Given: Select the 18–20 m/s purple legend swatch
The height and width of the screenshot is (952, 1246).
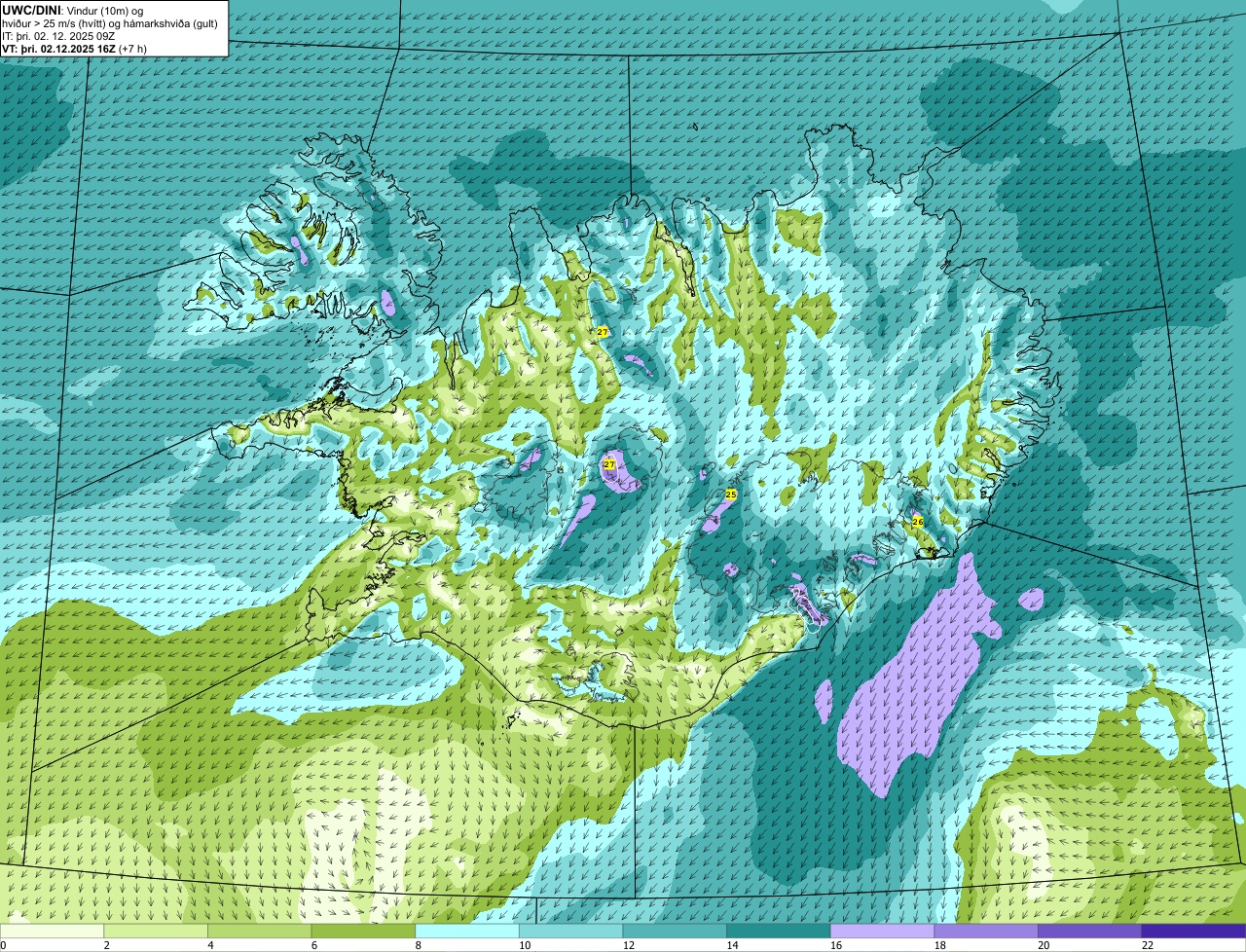Looking at the screenshot, I should (986, 932).
